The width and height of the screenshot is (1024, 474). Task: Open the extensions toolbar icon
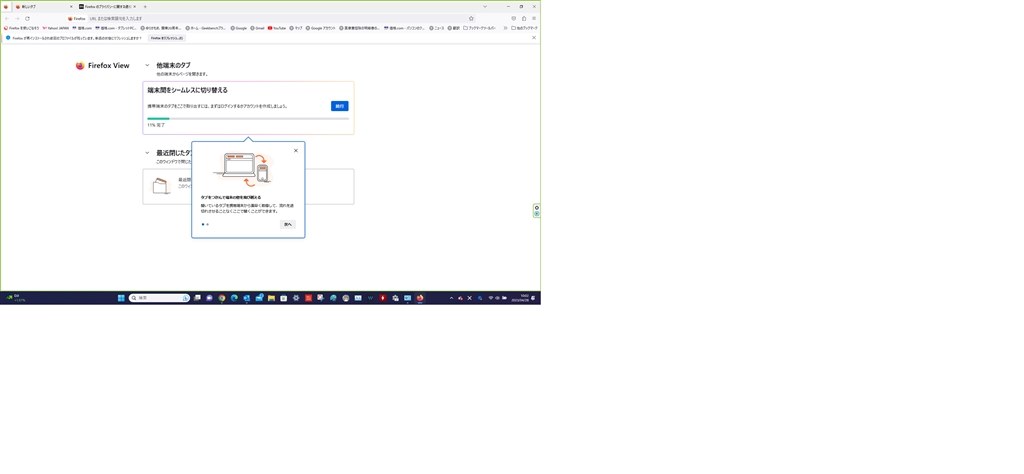coord(524,18)
